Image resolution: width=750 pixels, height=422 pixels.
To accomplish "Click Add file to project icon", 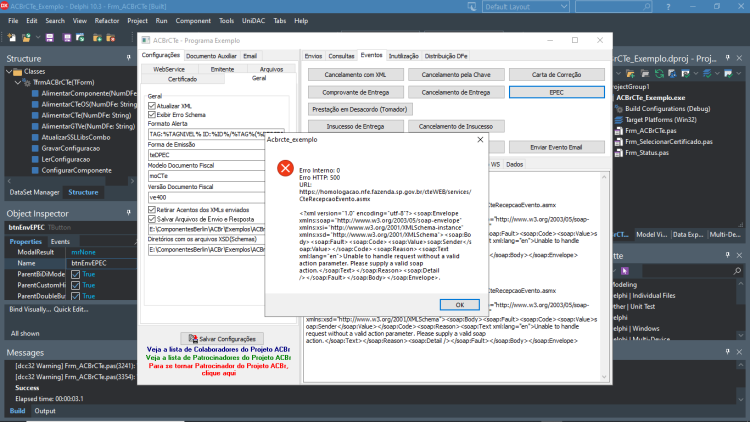I will coord(97,37).
